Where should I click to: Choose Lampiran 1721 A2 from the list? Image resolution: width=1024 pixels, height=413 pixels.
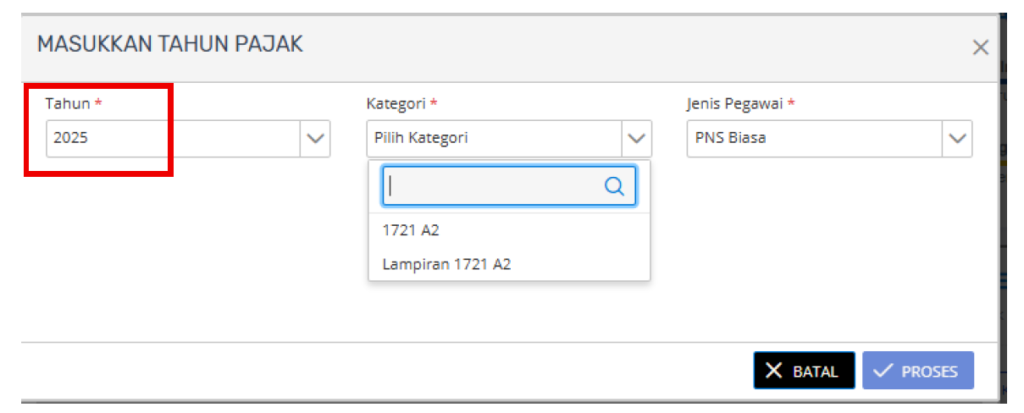click(447, 264)
